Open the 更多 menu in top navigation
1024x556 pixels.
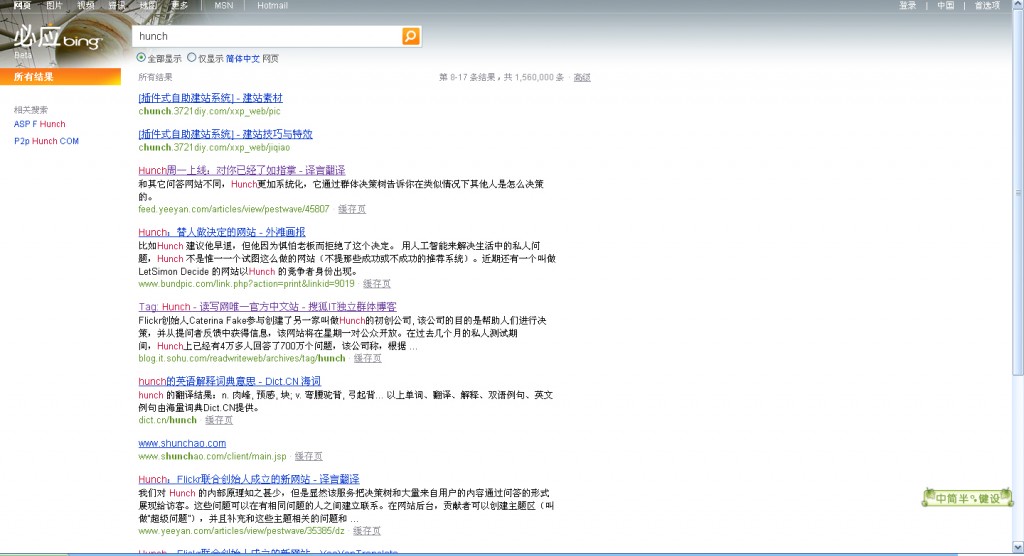tap(179, 5)
